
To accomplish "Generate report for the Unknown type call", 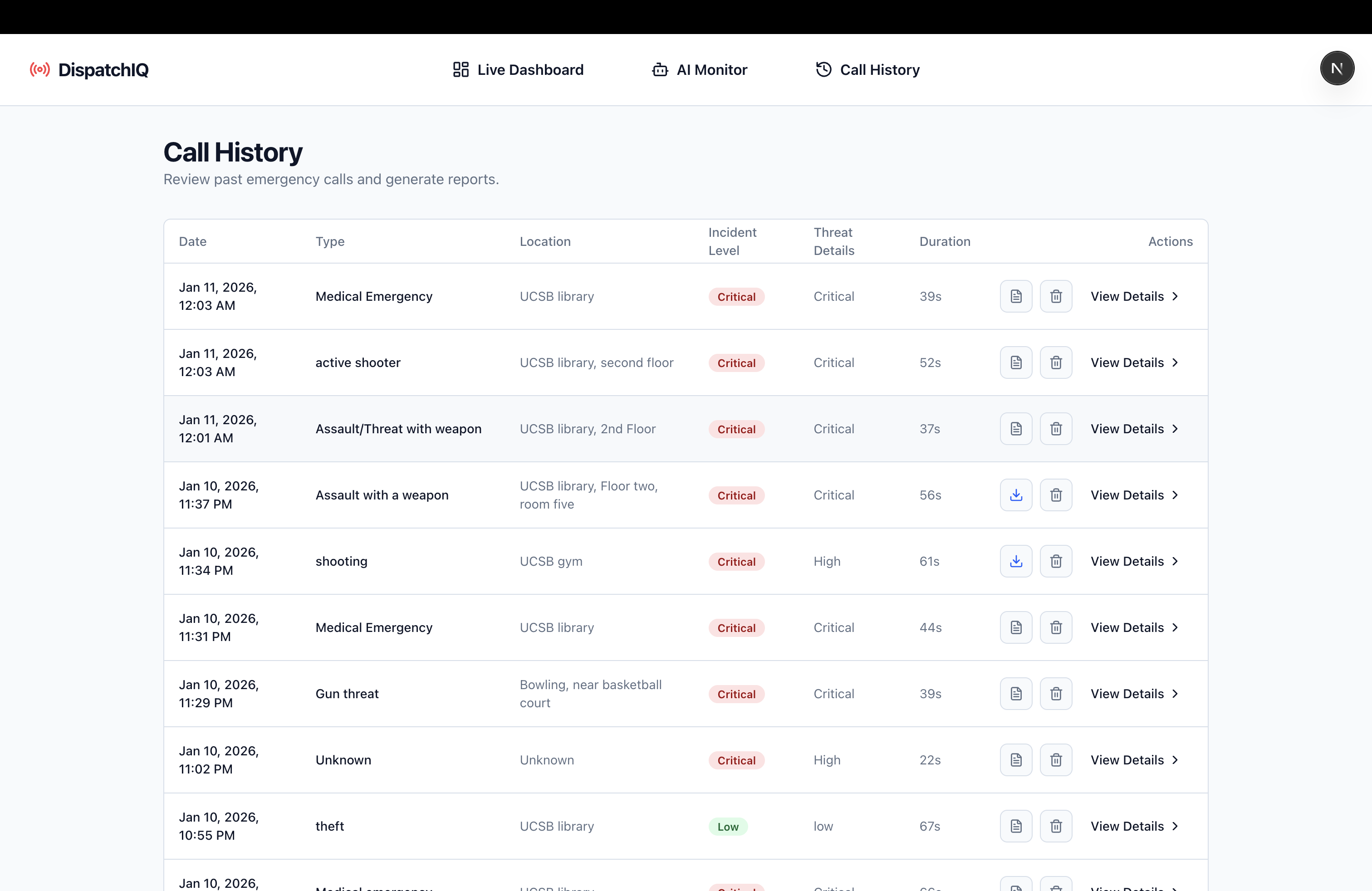I will click(1016, 760).
